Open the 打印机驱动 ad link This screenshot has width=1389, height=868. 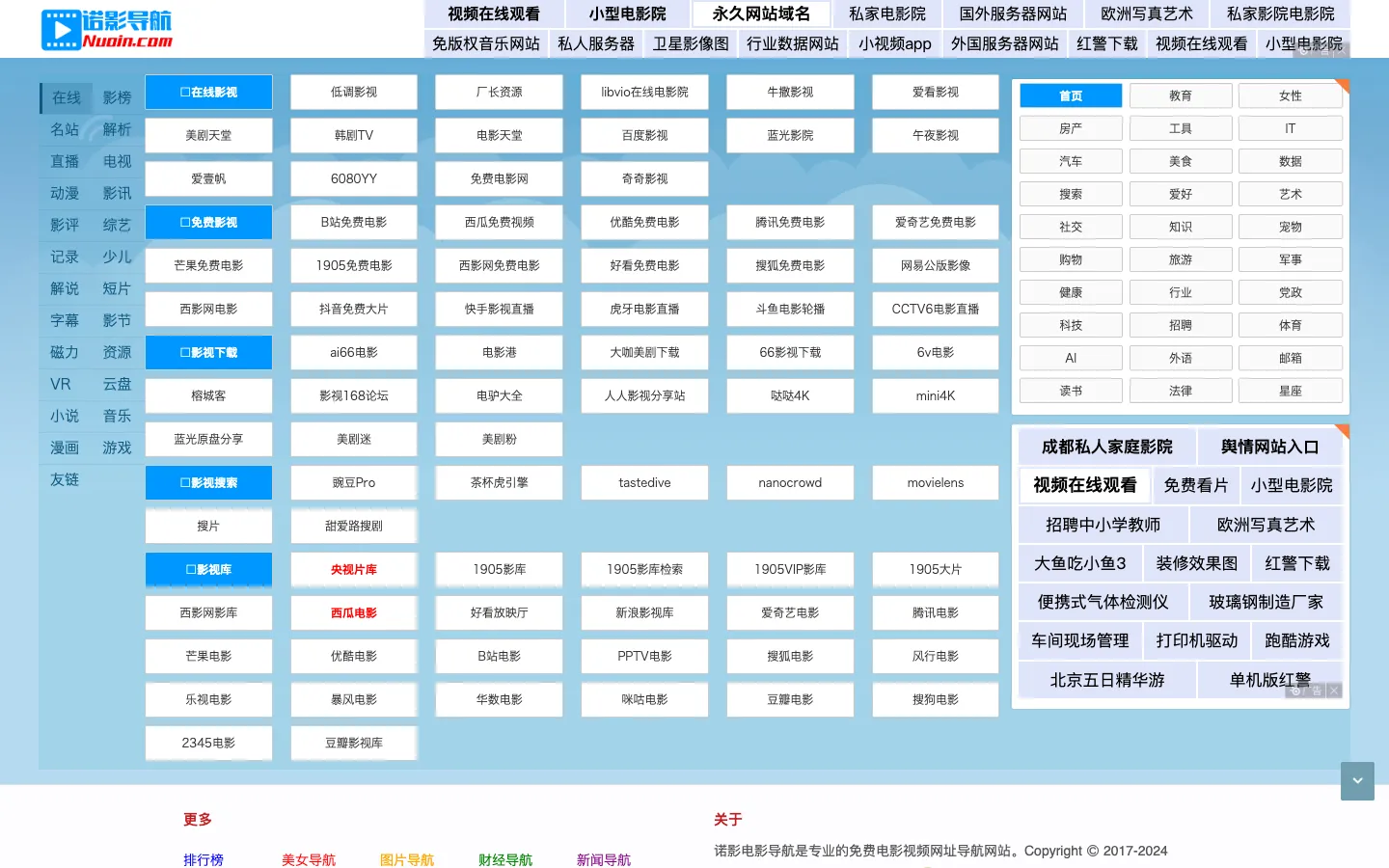1197,641
